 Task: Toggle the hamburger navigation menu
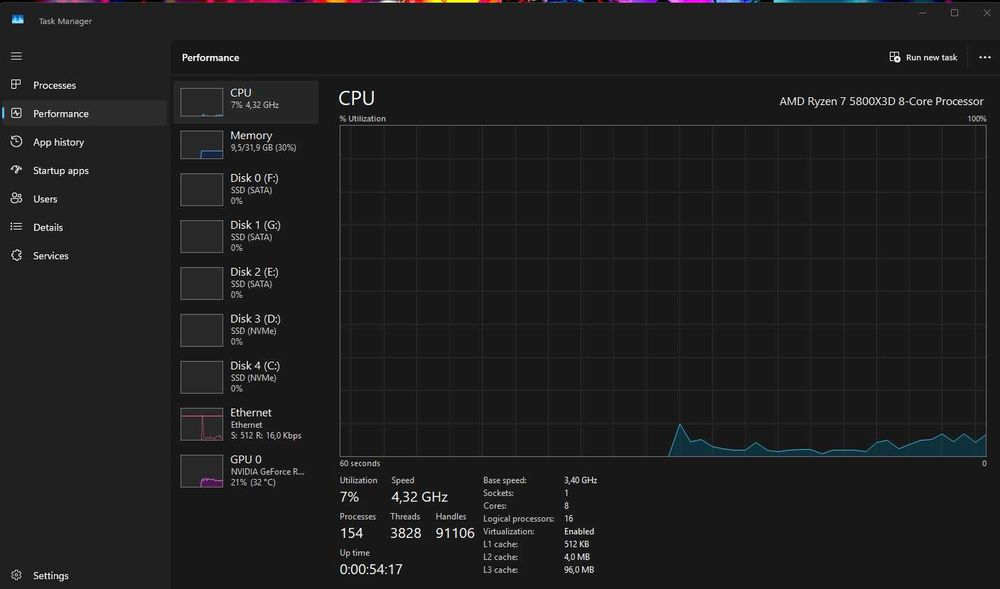pyautogui.click(x=17, y=56)
